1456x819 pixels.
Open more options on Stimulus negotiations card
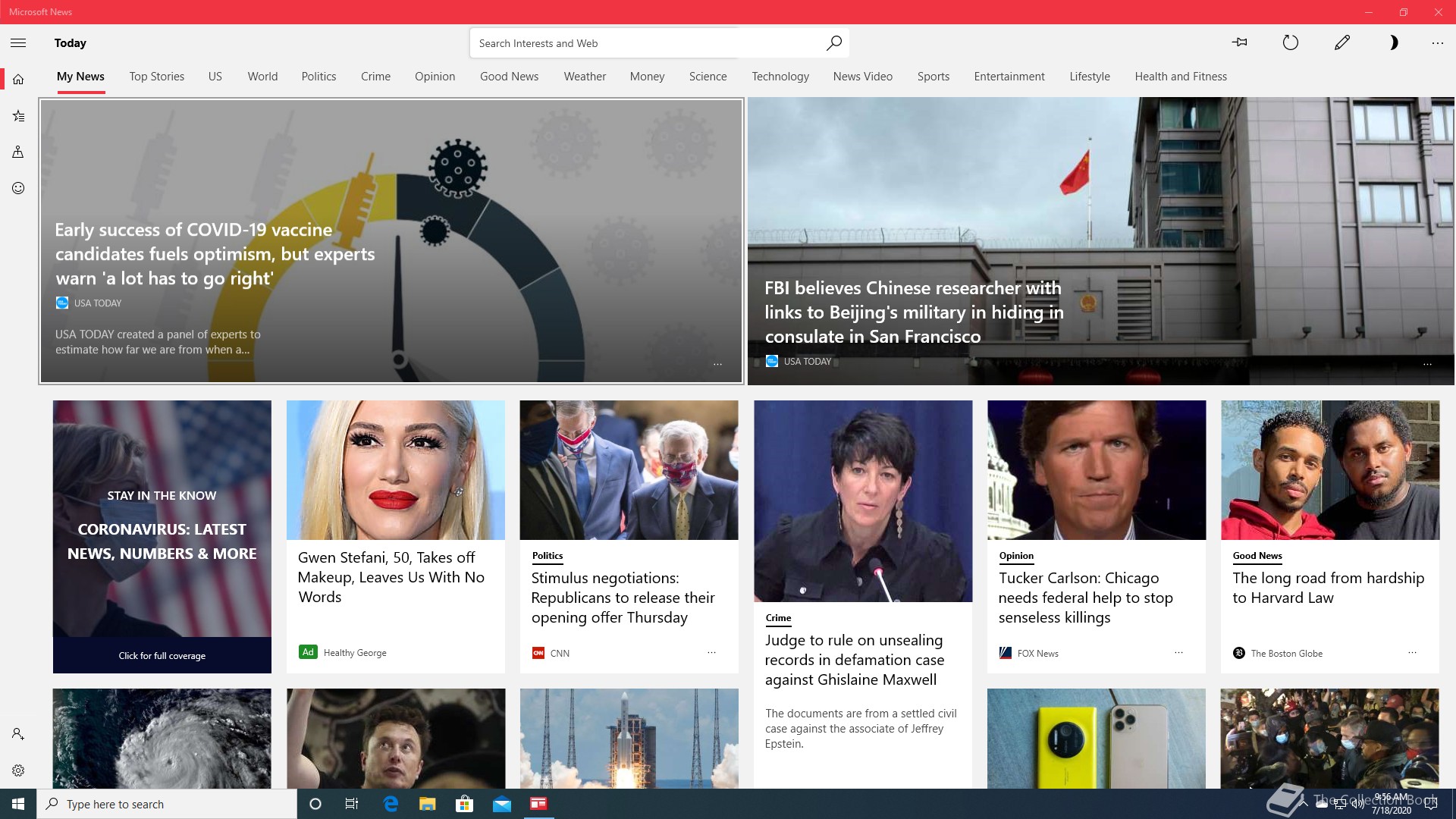711,652
